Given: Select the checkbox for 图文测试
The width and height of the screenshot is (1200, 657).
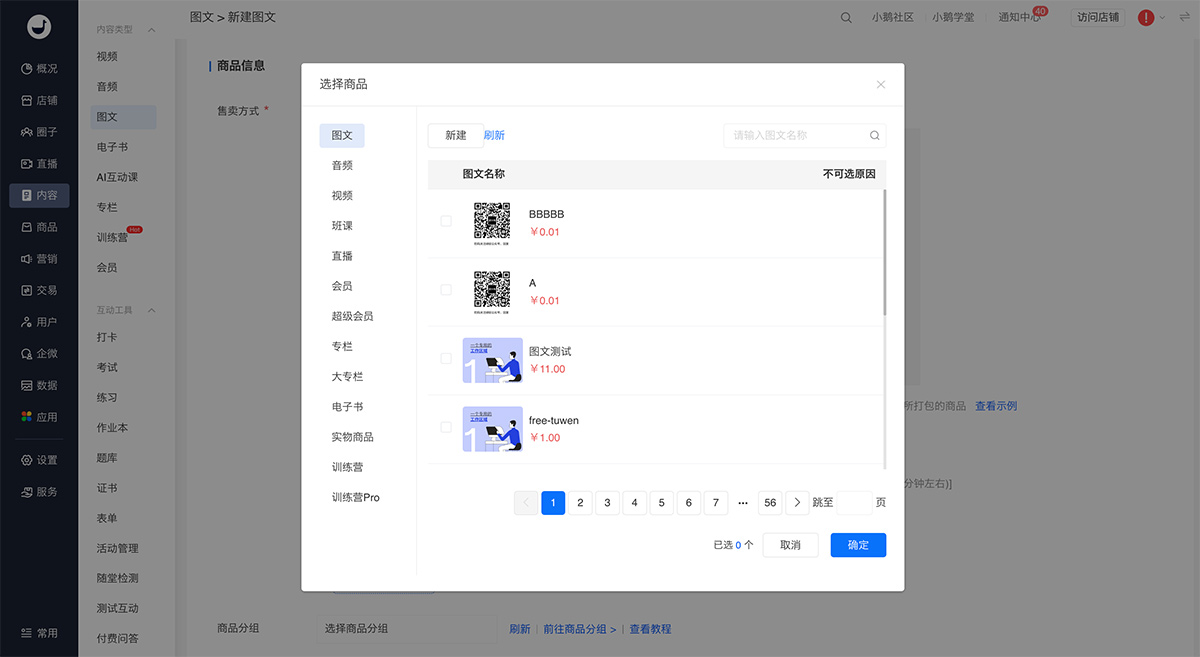Looking at the screenshot, I should tap(446, 358).
